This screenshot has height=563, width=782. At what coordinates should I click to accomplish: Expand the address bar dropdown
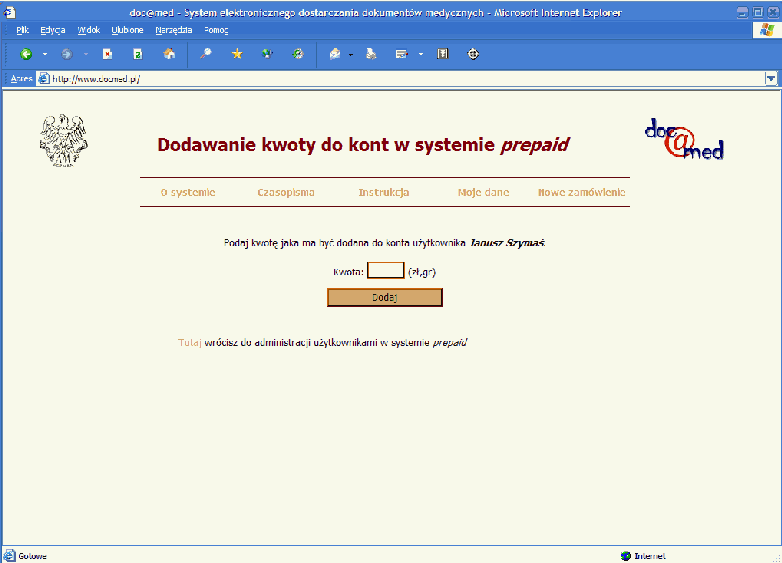click(x=771, y=78)
